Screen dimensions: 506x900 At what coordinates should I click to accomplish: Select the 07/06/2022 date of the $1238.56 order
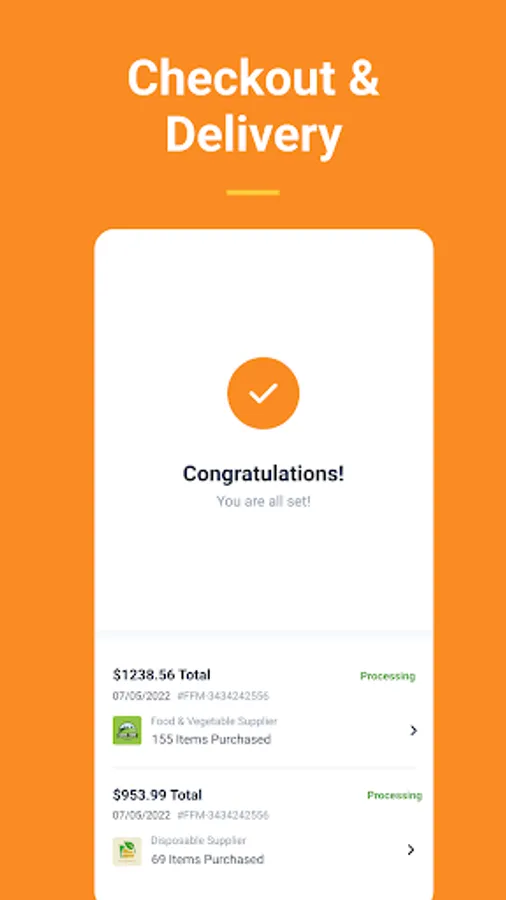click(x=142, y=696)
